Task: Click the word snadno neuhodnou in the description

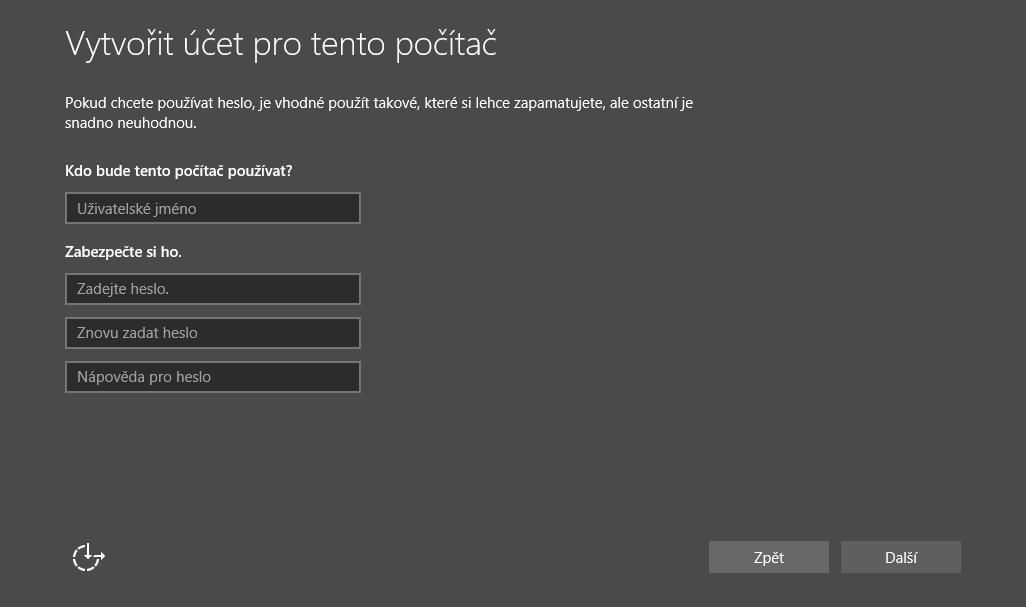Action: [130, 123]
